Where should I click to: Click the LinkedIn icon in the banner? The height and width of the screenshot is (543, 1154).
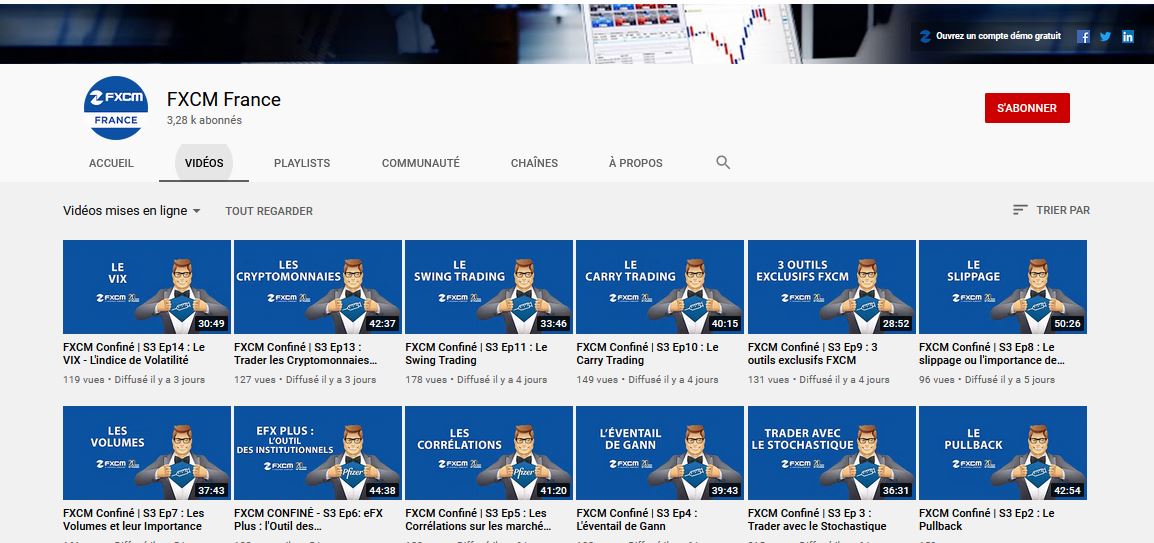pos(1128,36)
